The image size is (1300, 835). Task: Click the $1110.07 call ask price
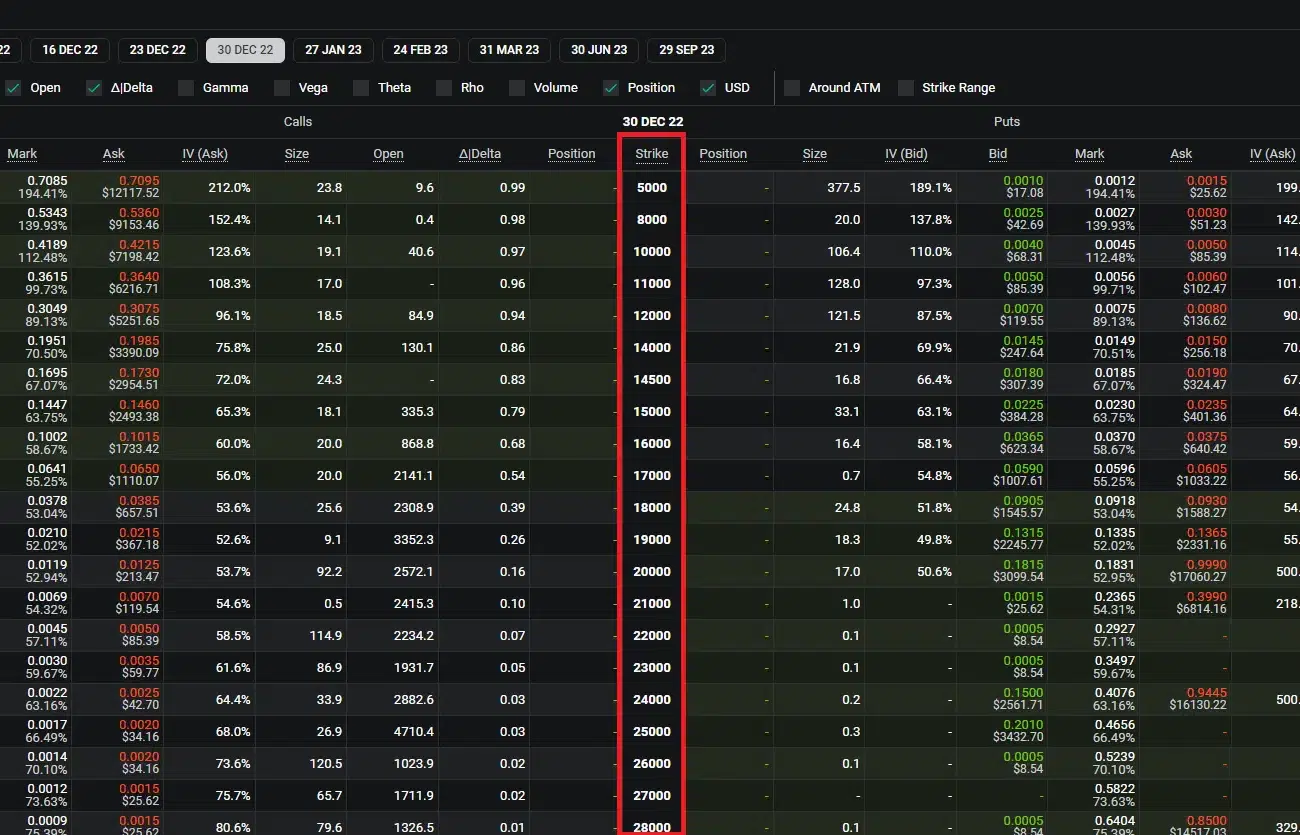(x=130, y=482)
